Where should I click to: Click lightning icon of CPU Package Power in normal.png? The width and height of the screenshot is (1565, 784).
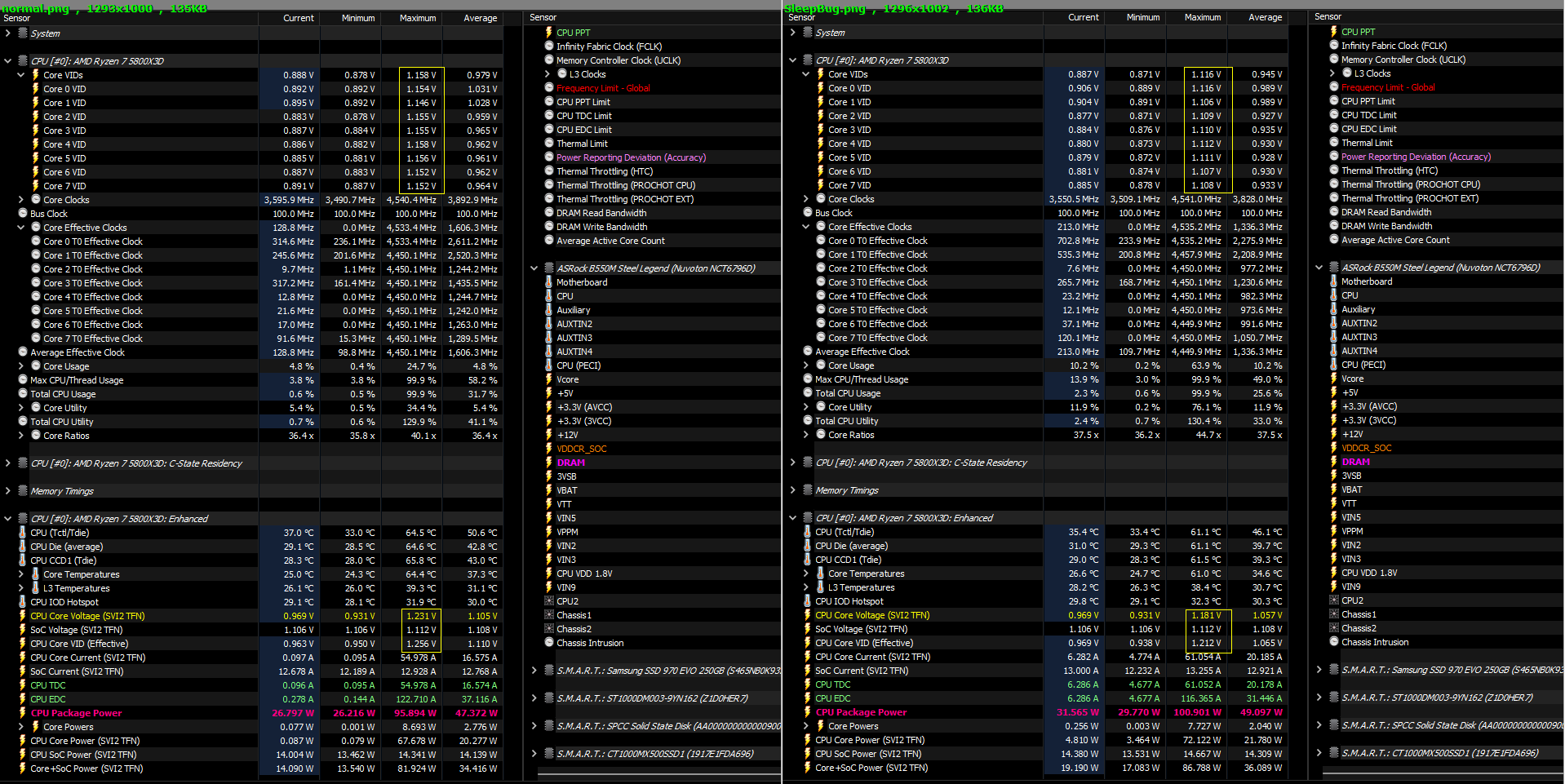[x=23, y=713]
